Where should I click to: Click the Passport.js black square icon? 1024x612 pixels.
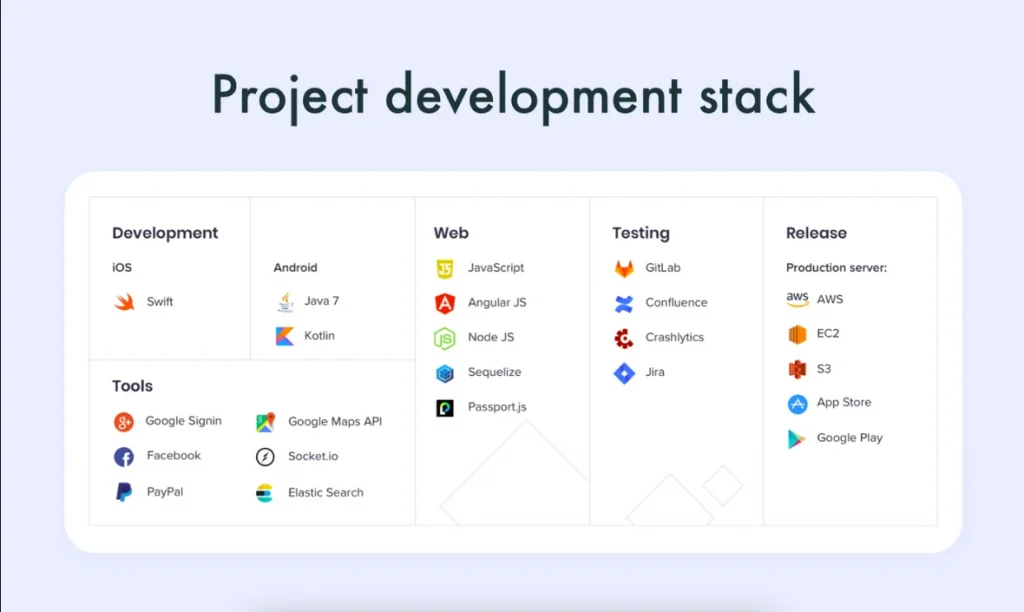[x=445, y=408]
